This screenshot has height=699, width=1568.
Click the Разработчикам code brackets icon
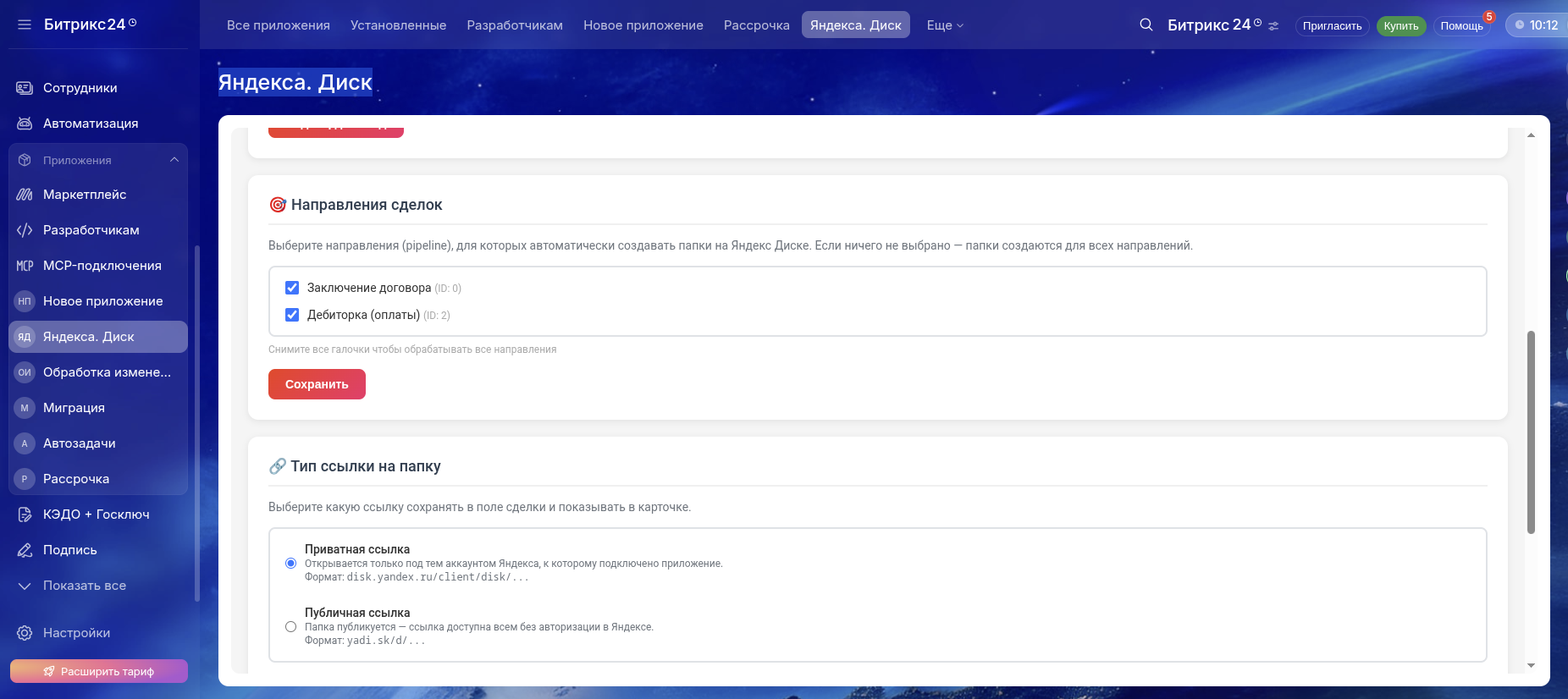[25, 230]
